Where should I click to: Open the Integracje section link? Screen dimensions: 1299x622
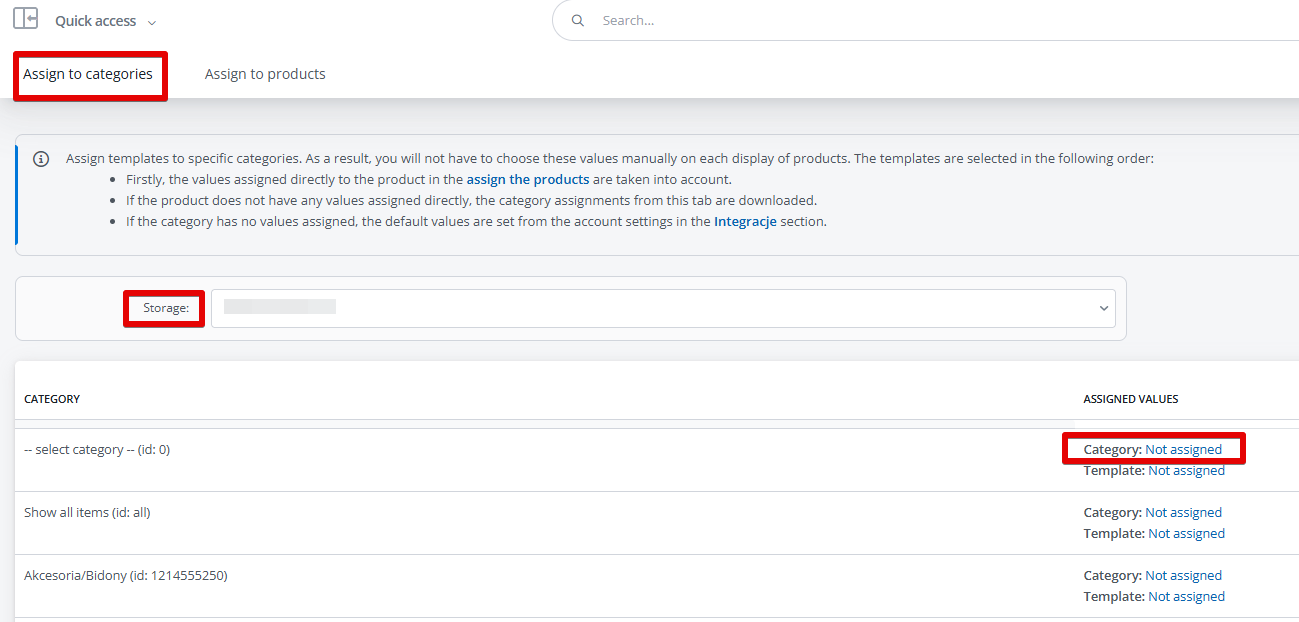pyautogui.click(x=744, y=221)
